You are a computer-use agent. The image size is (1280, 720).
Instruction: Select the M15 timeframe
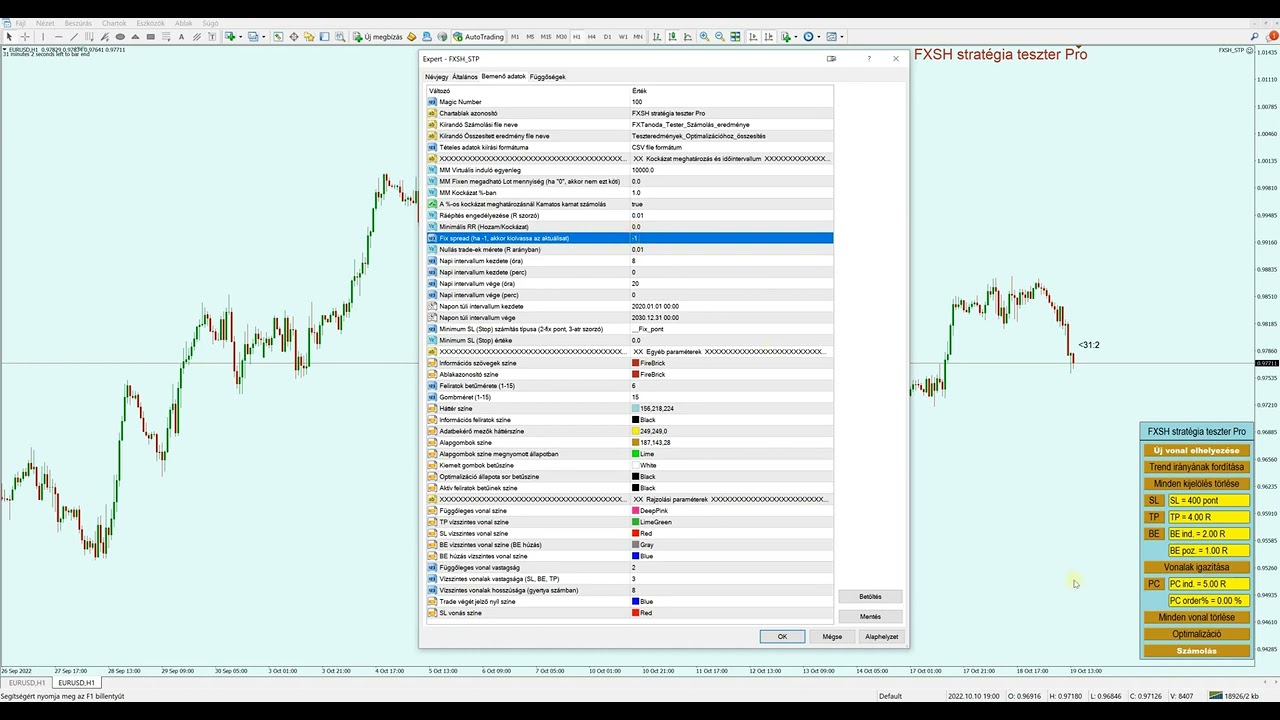(x=546, y=37)
